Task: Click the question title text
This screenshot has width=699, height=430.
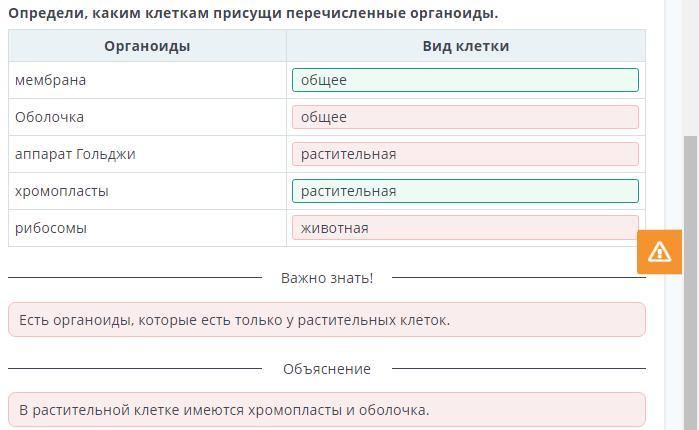Action: click(x=253, y=13)
